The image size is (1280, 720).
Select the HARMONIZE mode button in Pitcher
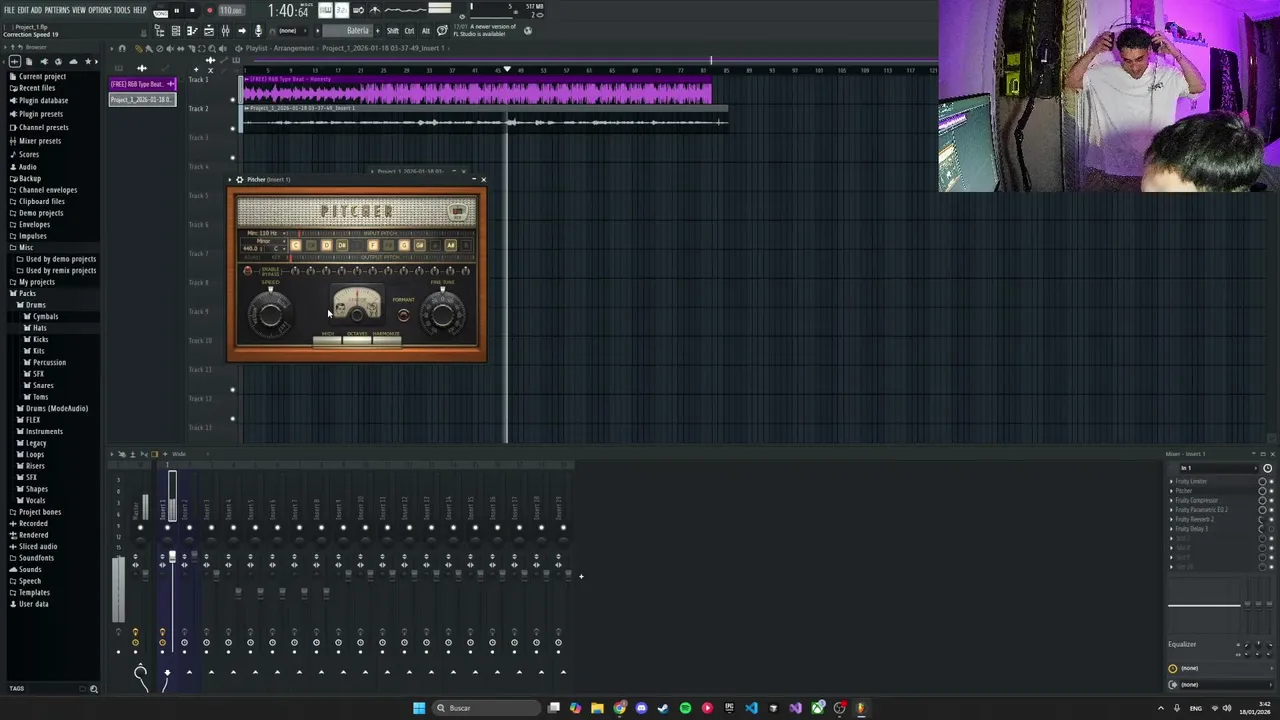(387, 340)
